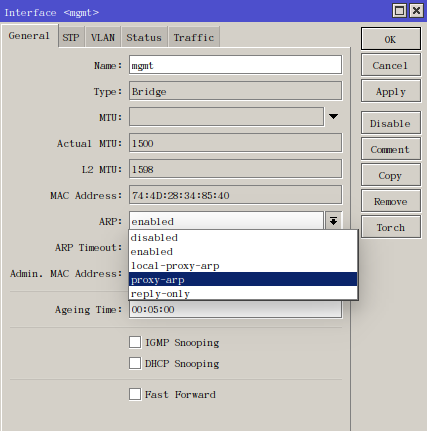
Task: Copy the mgmt interface
Action: click(x=391, y=175)
